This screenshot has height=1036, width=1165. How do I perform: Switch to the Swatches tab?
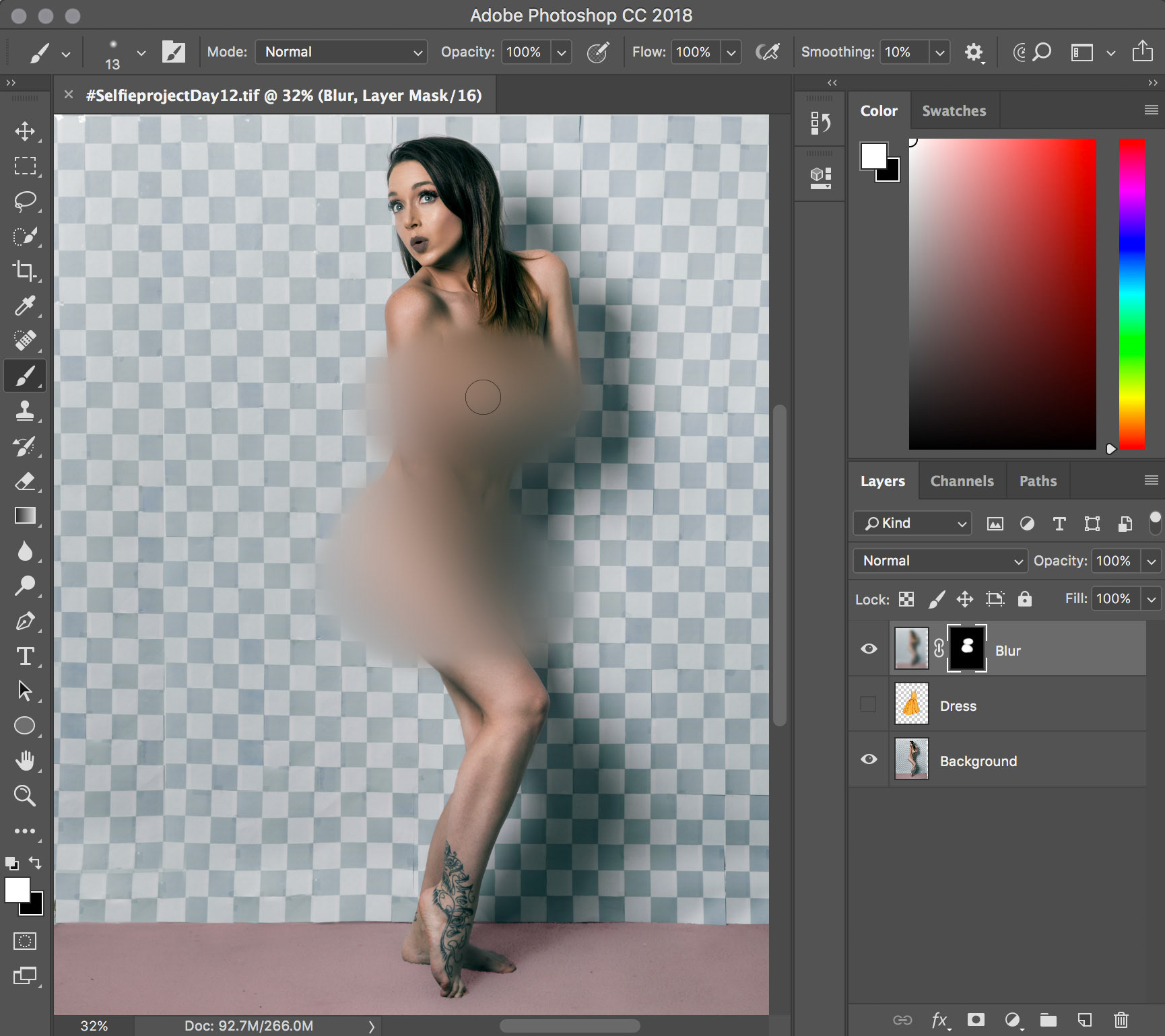point(954,110)
